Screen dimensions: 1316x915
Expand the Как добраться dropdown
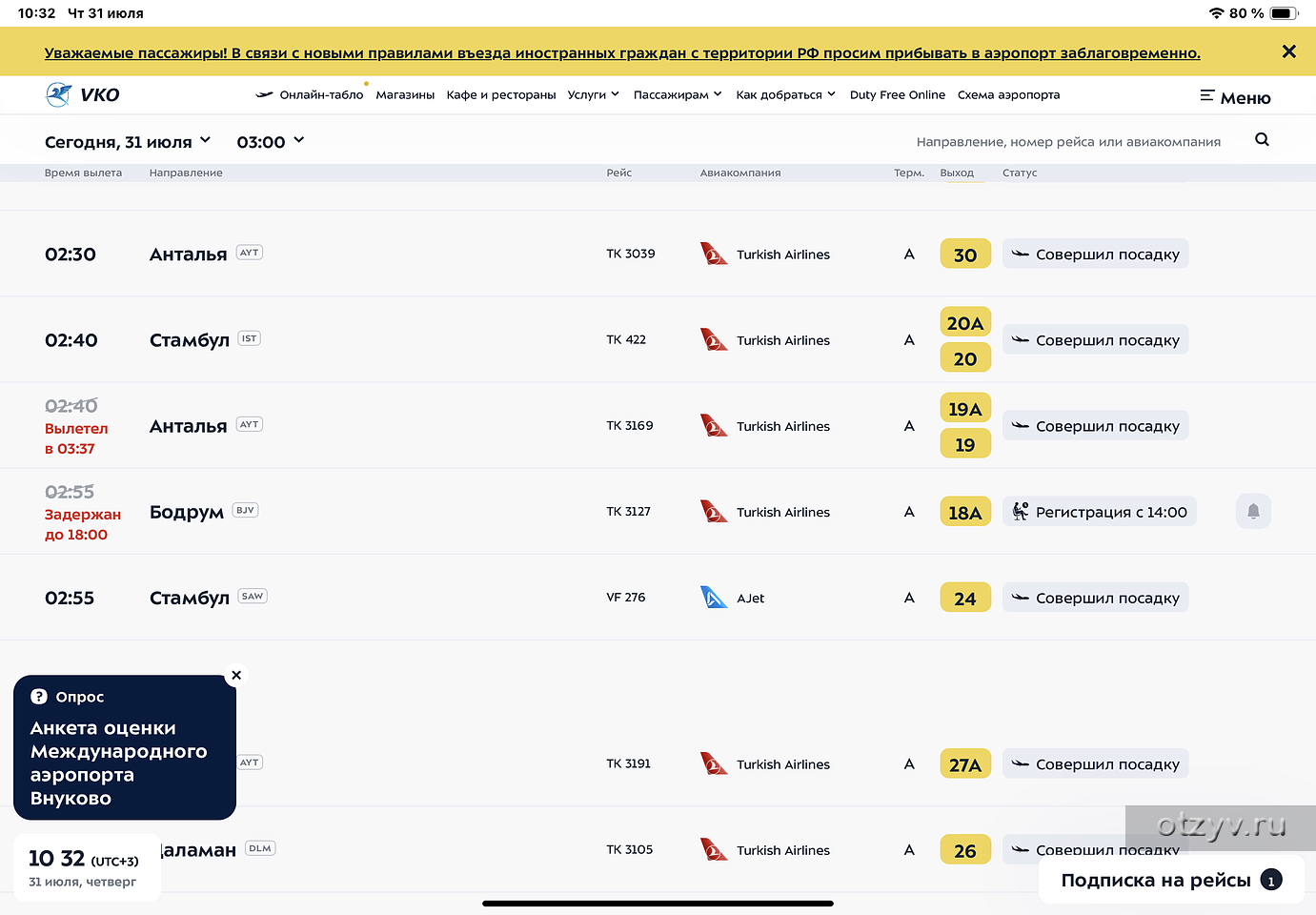click(785, 94)
